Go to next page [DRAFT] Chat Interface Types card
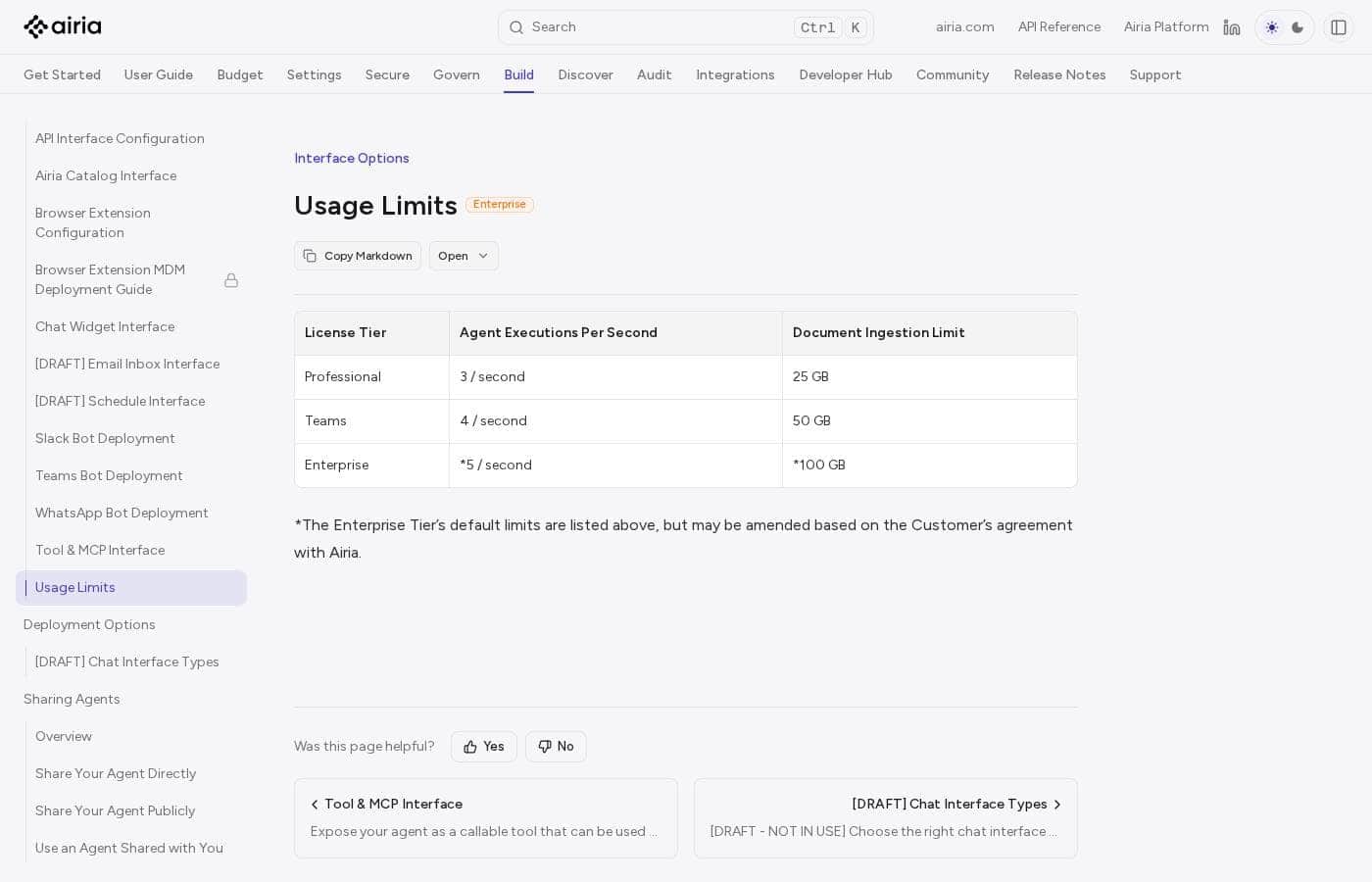1372x882 pixels. coord(886,818)
